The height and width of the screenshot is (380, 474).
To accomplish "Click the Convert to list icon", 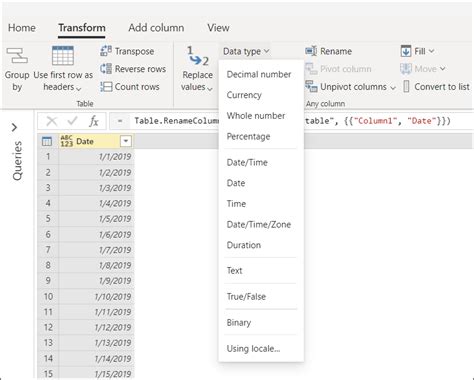I will pos(406,87).
